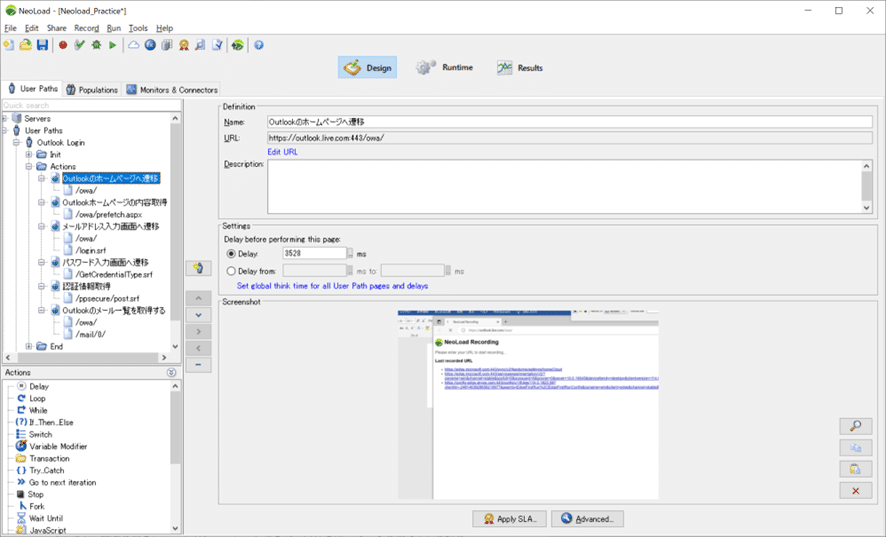Click the horizontal scrollbar of the tree panel
The image size is (886, 537).
click(x=86, y=357)
